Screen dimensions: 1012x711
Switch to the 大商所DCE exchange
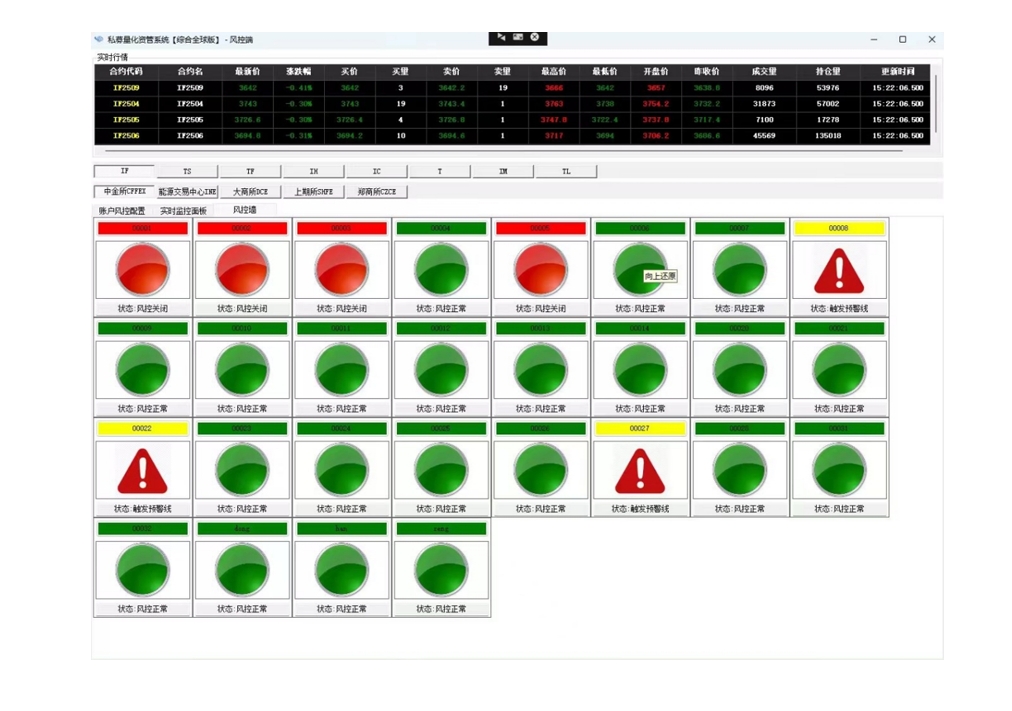[250, 192]
